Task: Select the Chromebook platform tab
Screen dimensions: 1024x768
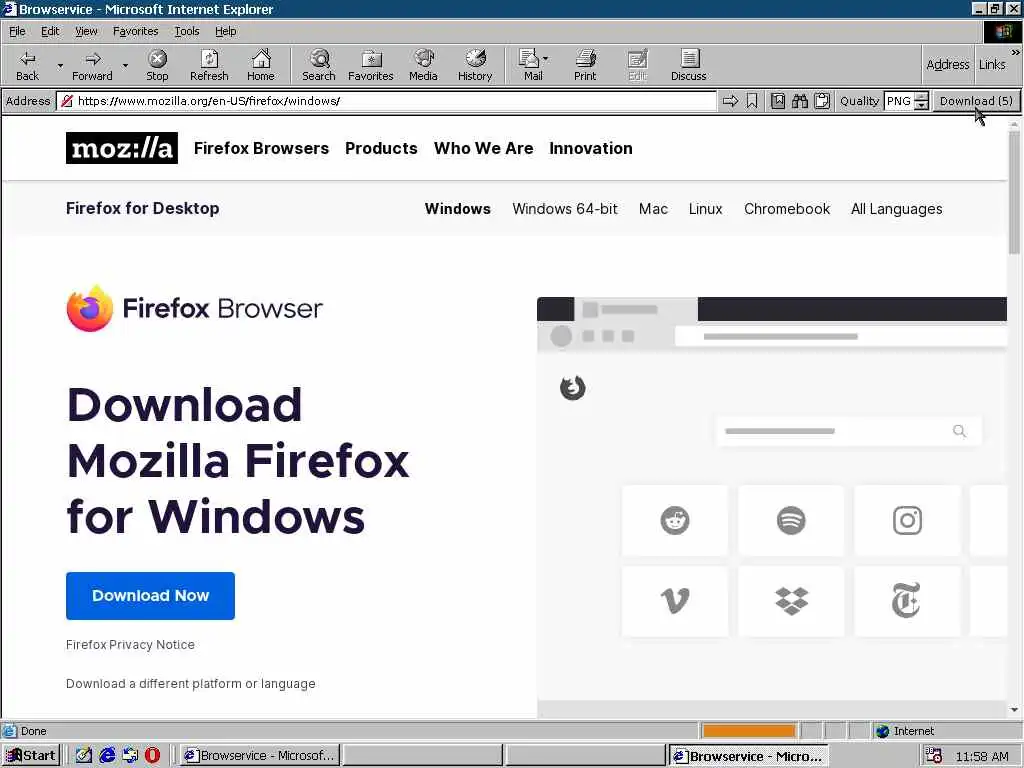Action: click(787, 209)
